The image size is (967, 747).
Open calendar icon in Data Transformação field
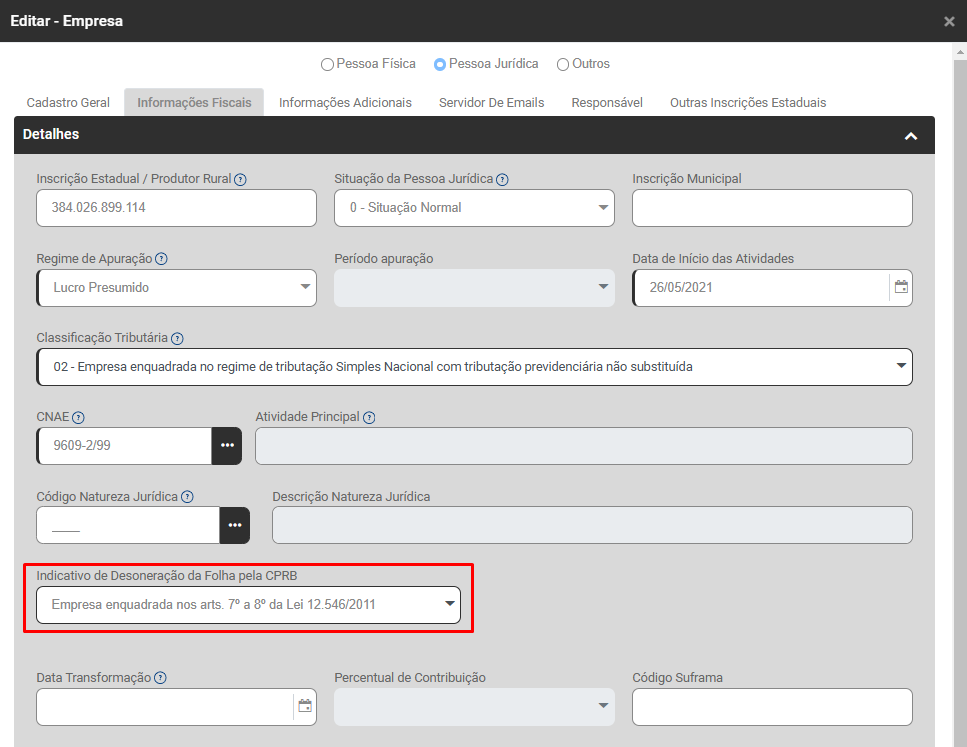pyautogui.click(x=305, y=706)
